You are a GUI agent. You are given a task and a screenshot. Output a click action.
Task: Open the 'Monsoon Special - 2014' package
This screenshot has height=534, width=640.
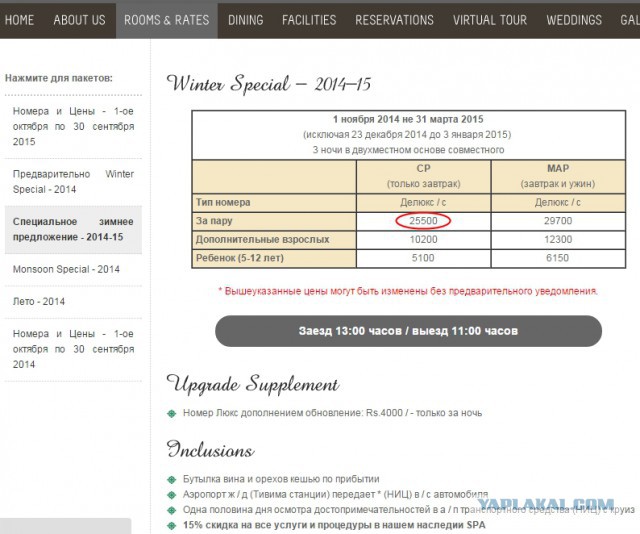tap(66, 269)
